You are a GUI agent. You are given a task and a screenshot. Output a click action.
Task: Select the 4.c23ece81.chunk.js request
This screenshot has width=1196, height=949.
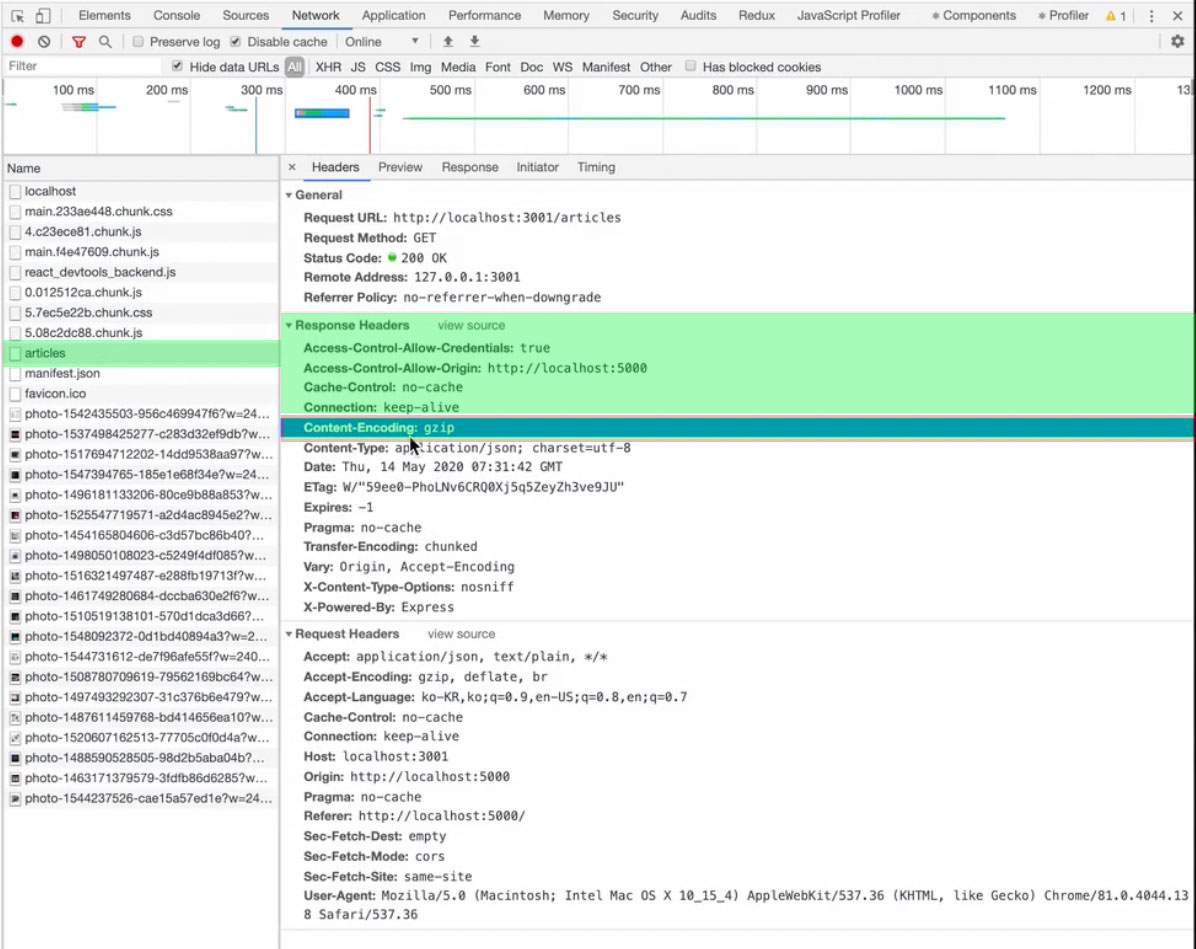tap(141, 232)
